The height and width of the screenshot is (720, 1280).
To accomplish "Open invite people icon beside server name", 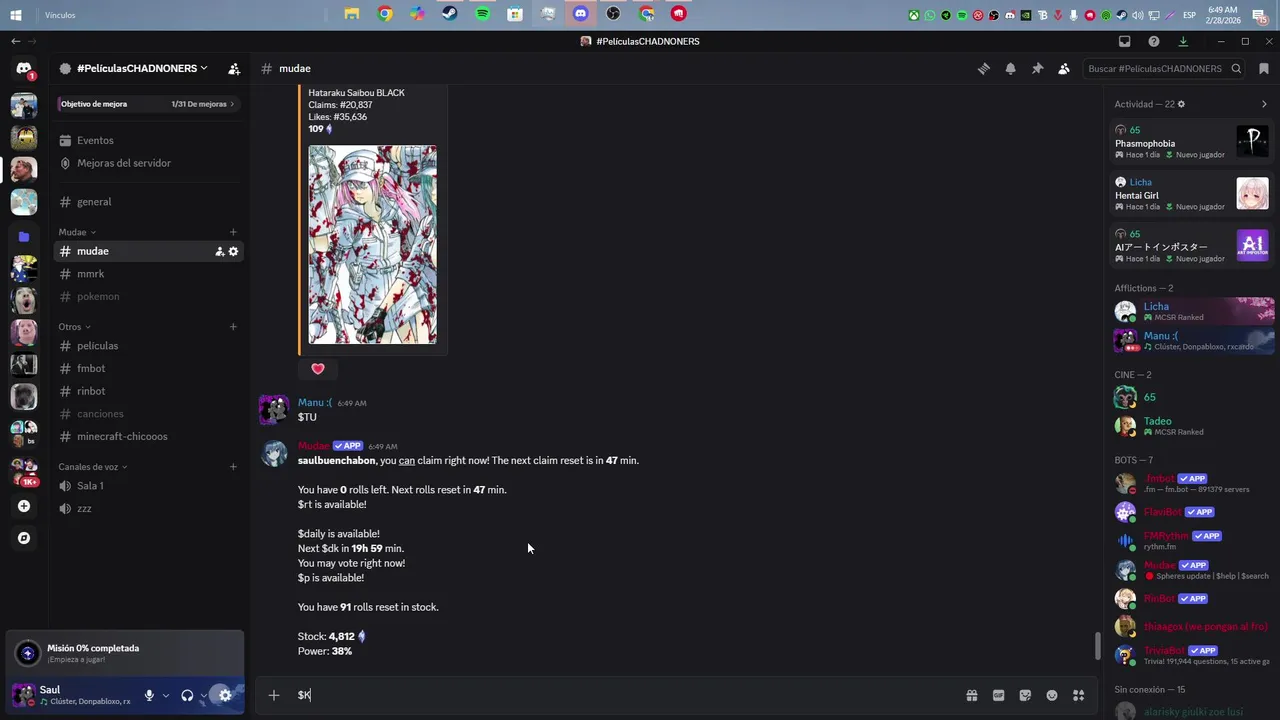I will [x=234, y=69].
